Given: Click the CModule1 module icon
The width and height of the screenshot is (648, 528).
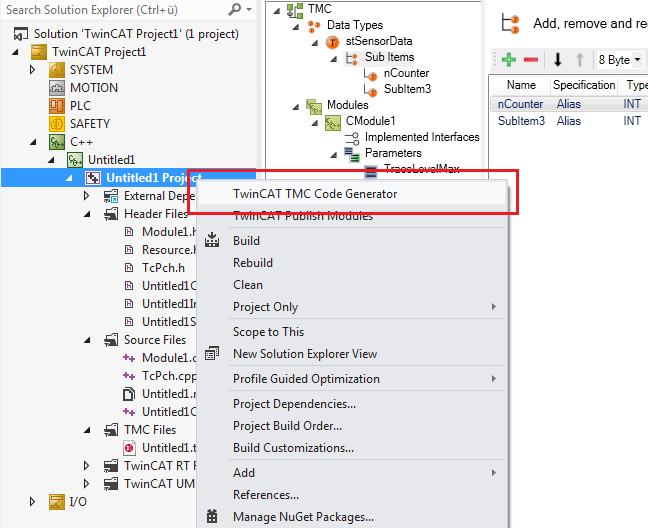Looking at the screenshot, I should [333, 122].
